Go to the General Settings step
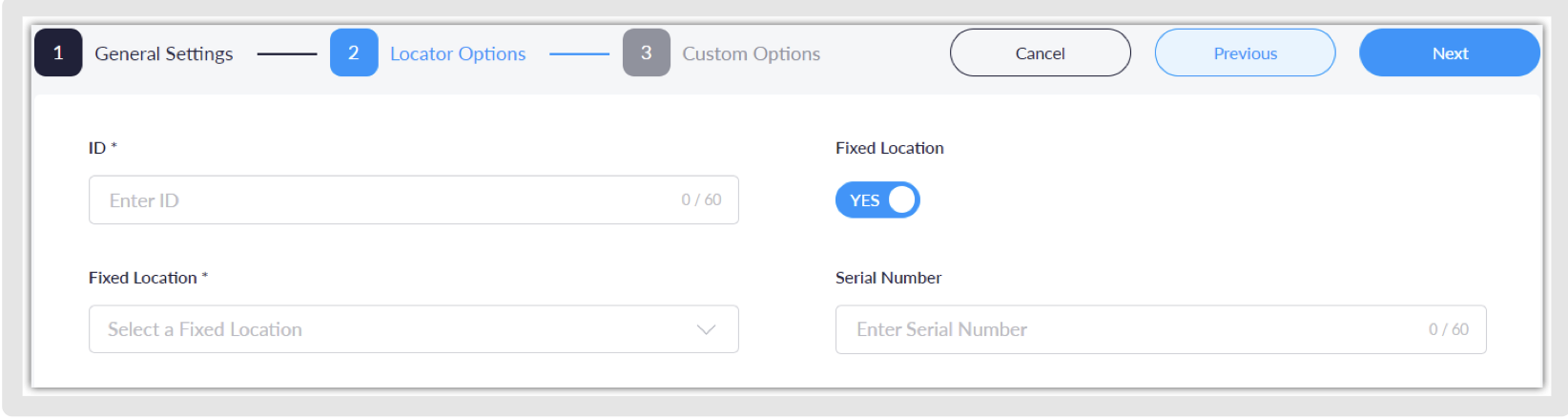 click(x=163, y=54)
